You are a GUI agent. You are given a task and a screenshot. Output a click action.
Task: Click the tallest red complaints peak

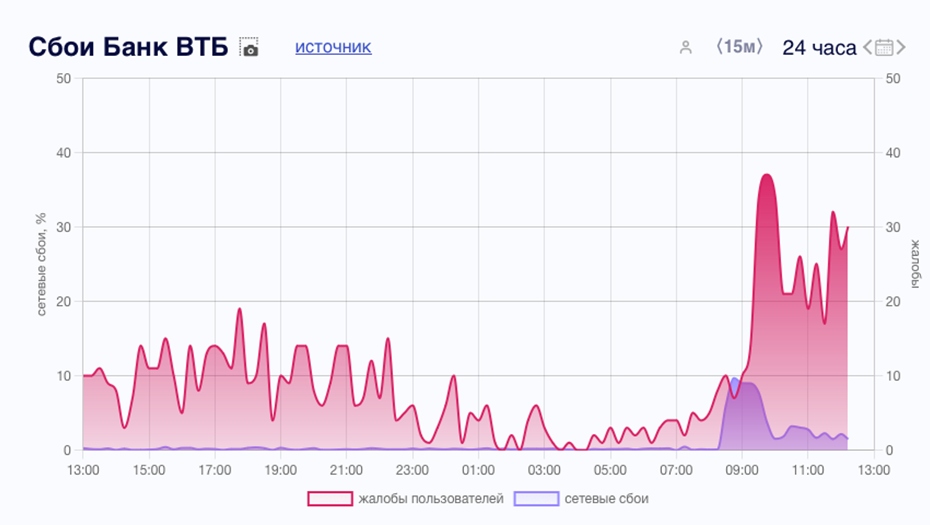(767, 175)
